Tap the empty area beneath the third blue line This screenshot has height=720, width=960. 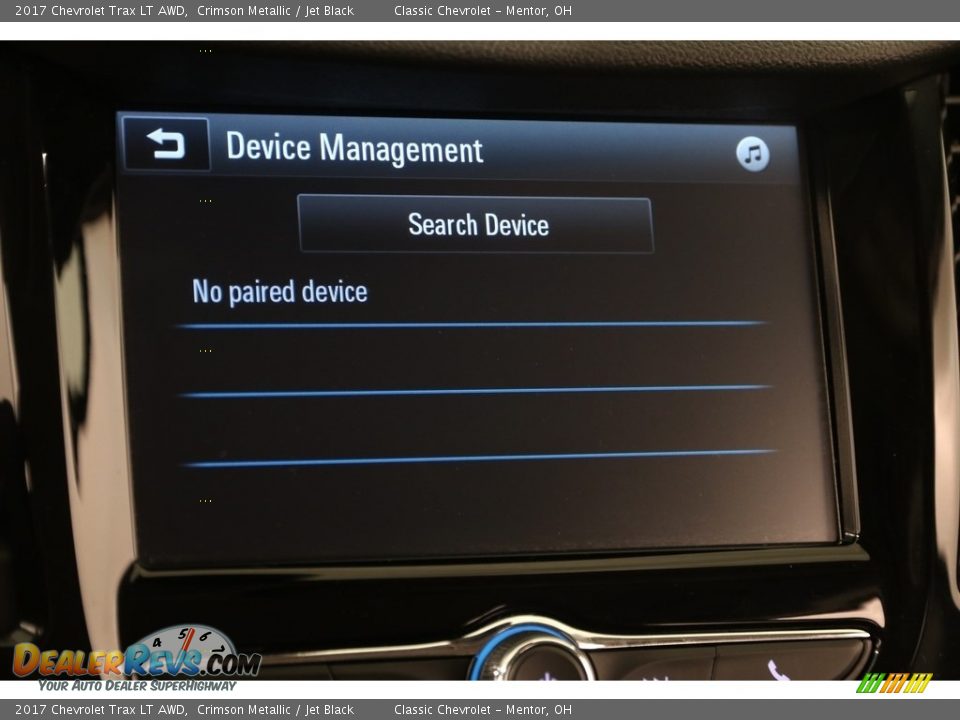tap(480, 505)
